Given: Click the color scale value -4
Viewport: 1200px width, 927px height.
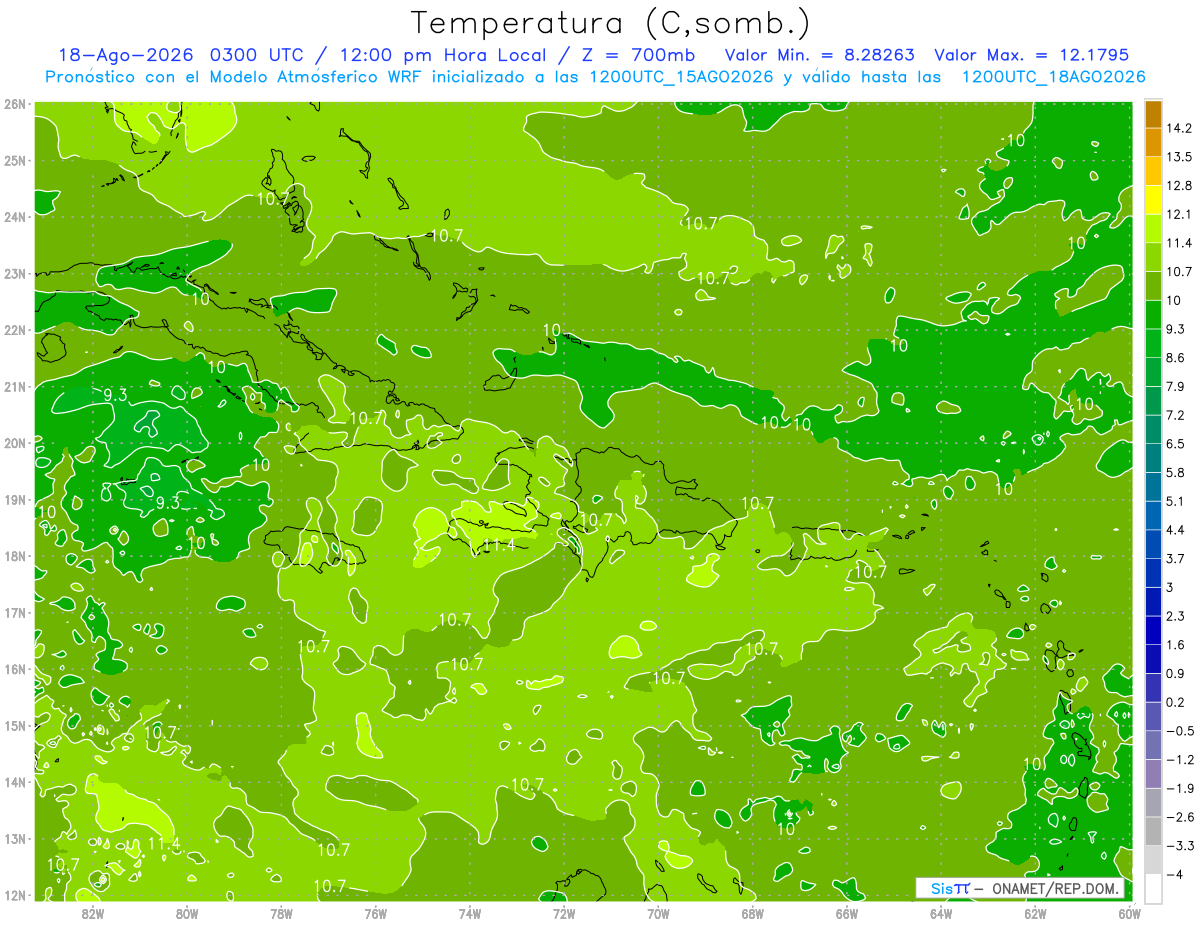Looking at the screenshot, I should pos(1175,874).
